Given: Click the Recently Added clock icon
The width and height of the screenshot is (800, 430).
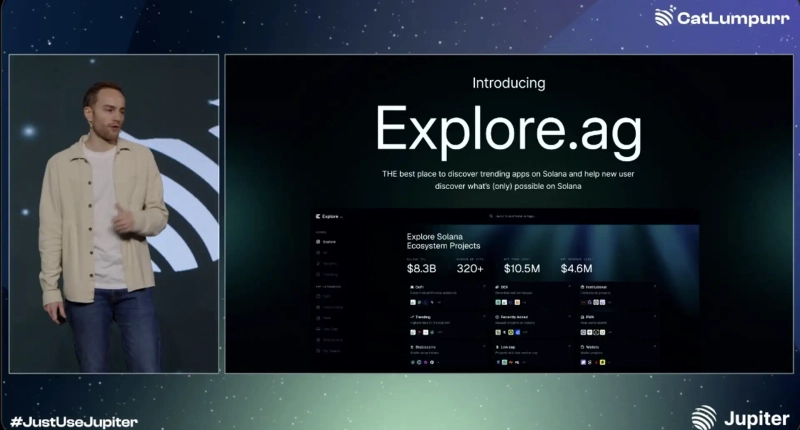Looking at the screenshot, I should pyautogui.click(x=497, y=317).
